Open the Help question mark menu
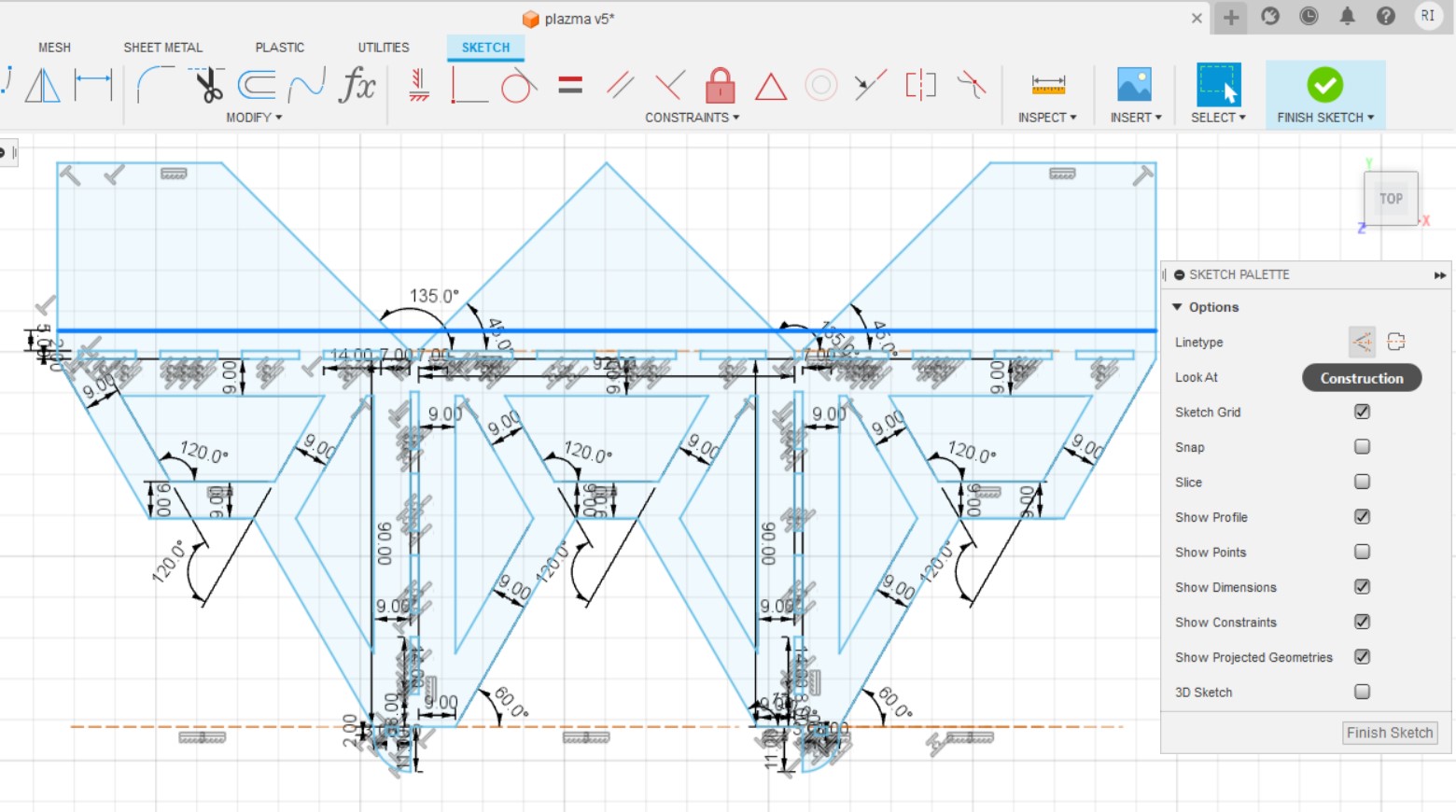 click(1386, 16)
